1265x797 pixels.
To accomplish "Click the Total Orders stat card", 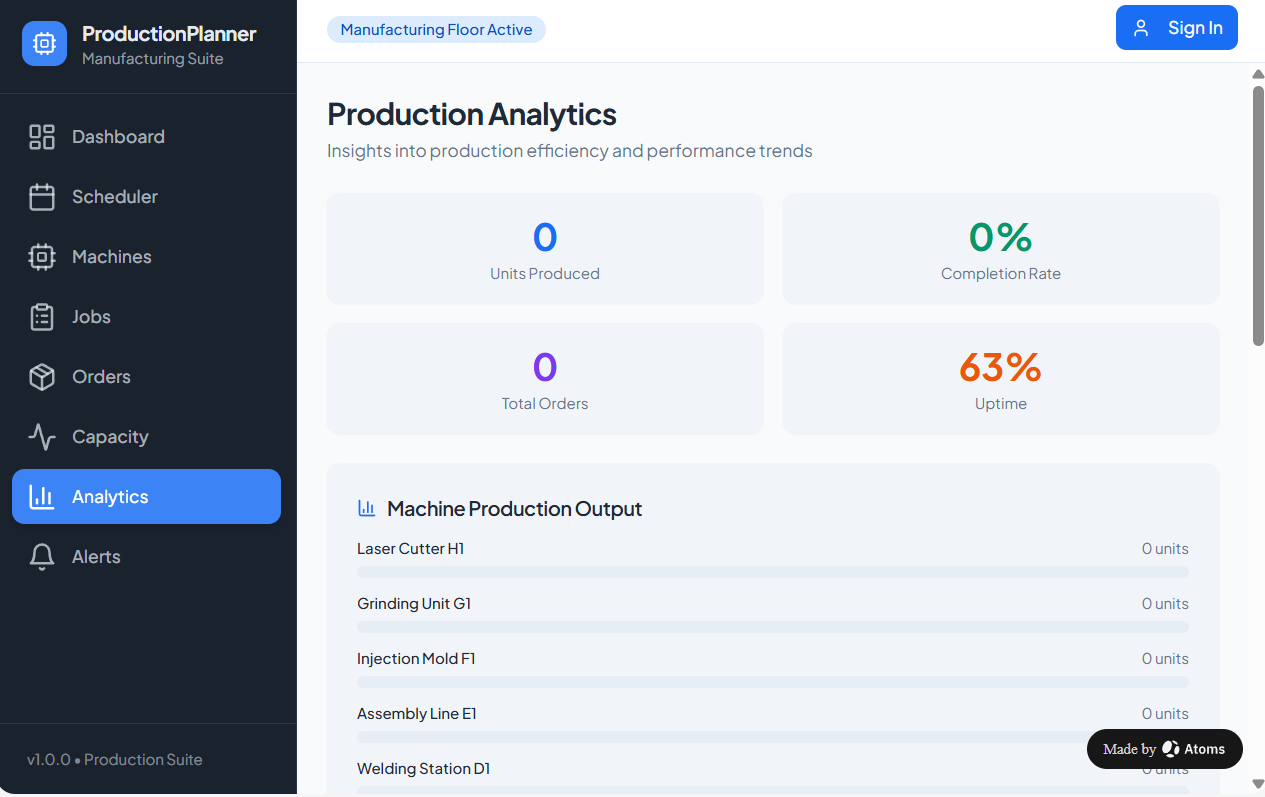I will (545, 379).
